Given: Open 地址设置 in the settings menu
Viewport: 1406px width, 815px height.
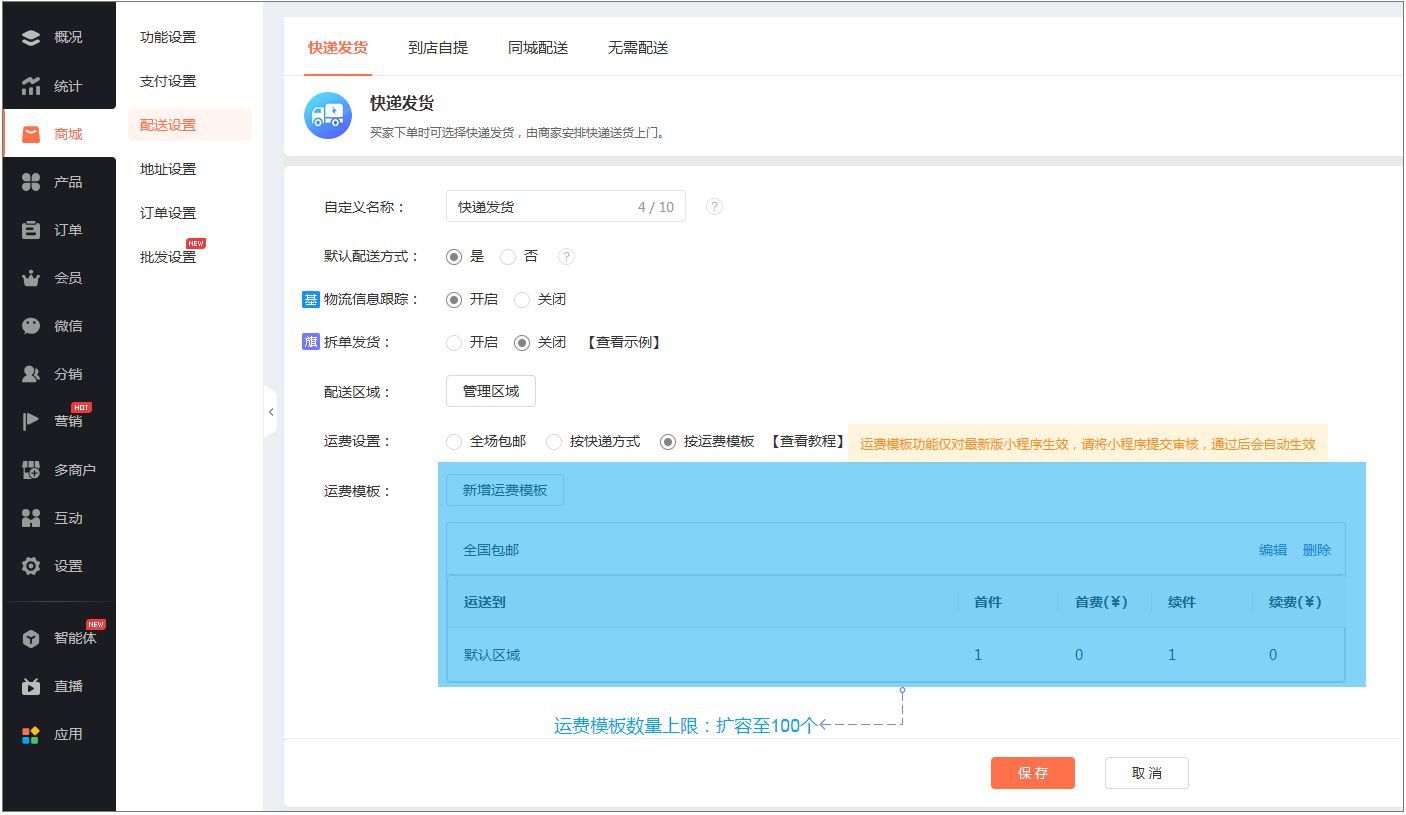Looking at the screenshot, I should [x=168, y=169].
